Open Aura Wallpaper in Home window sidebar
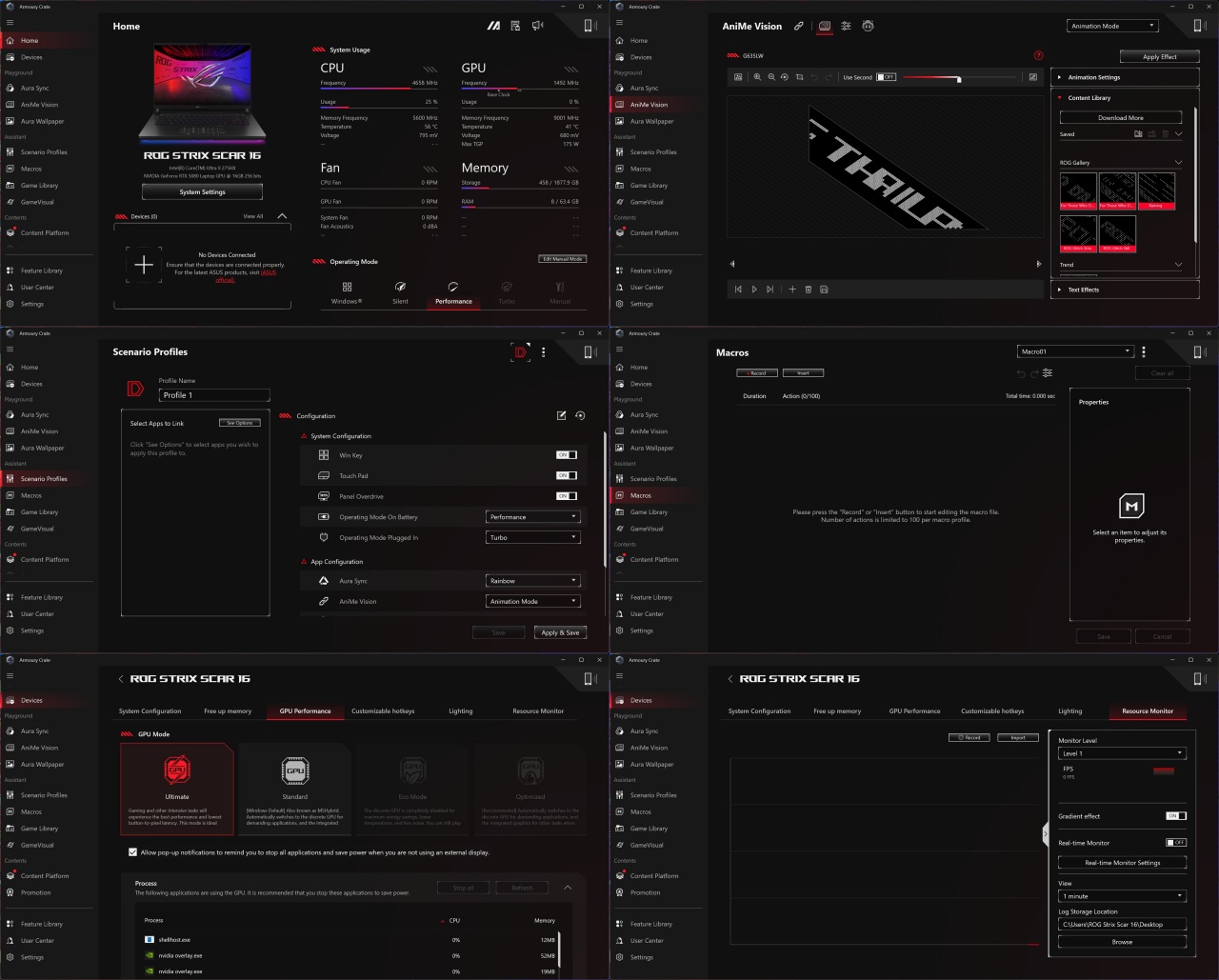 (x=42, y=121)
